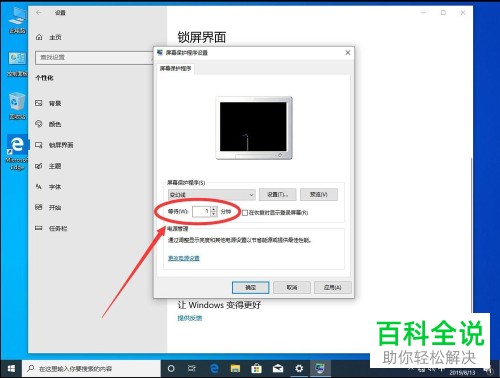Select the 屏幕保护程序 tab in the dialog
500x378 pixels.
tap(175, 69)
